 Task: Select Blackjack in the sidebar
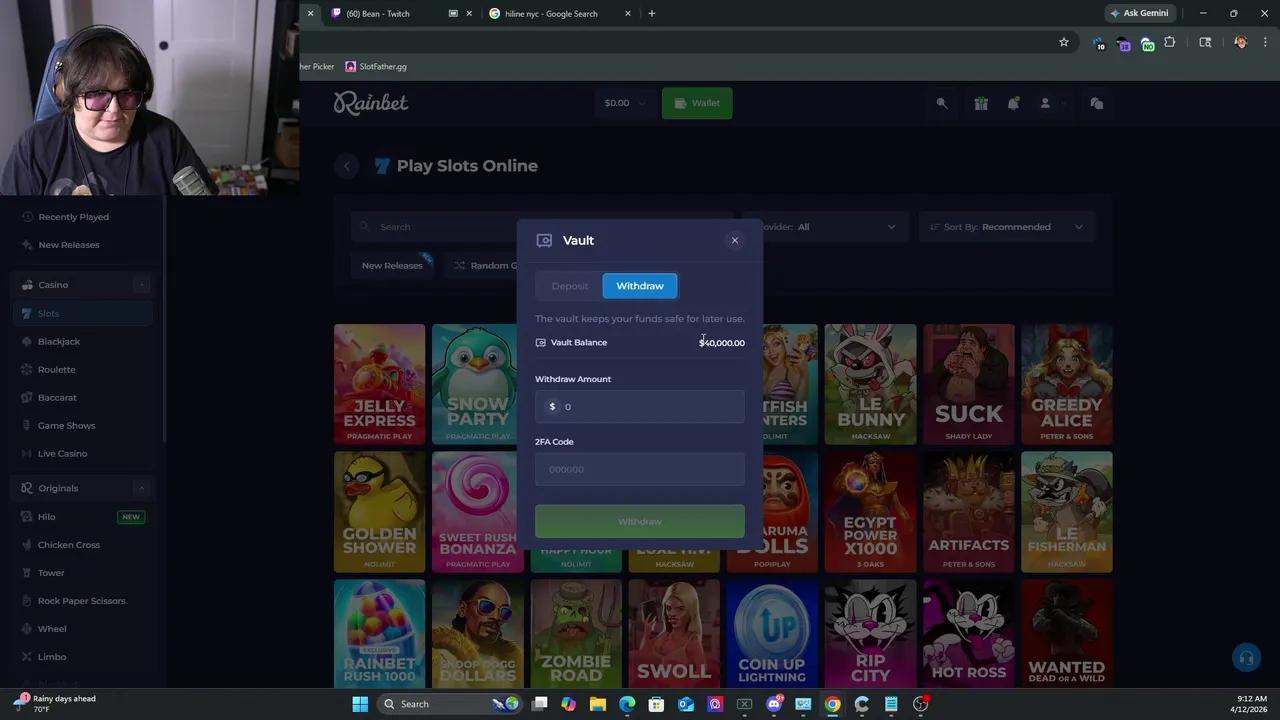coord(58,341)
